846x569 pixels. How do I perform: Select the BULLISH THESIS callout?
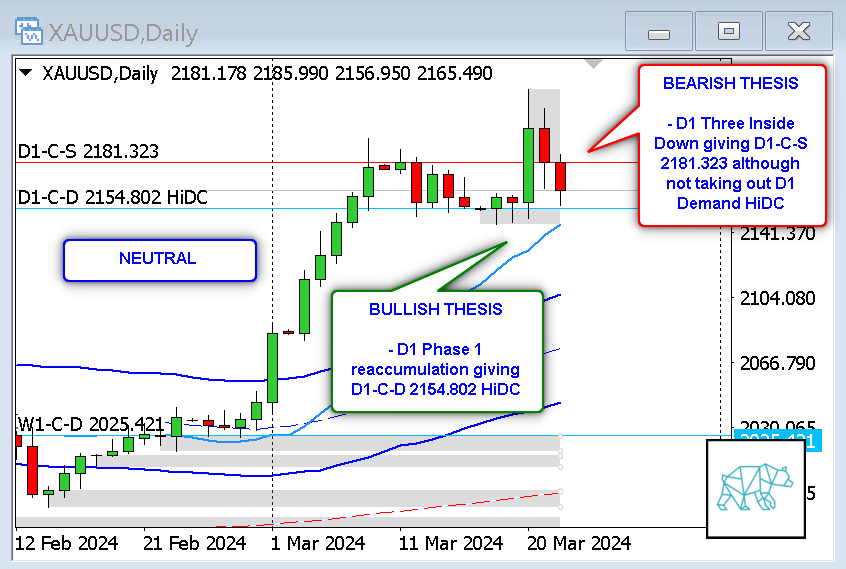click(x=436, y=349)
